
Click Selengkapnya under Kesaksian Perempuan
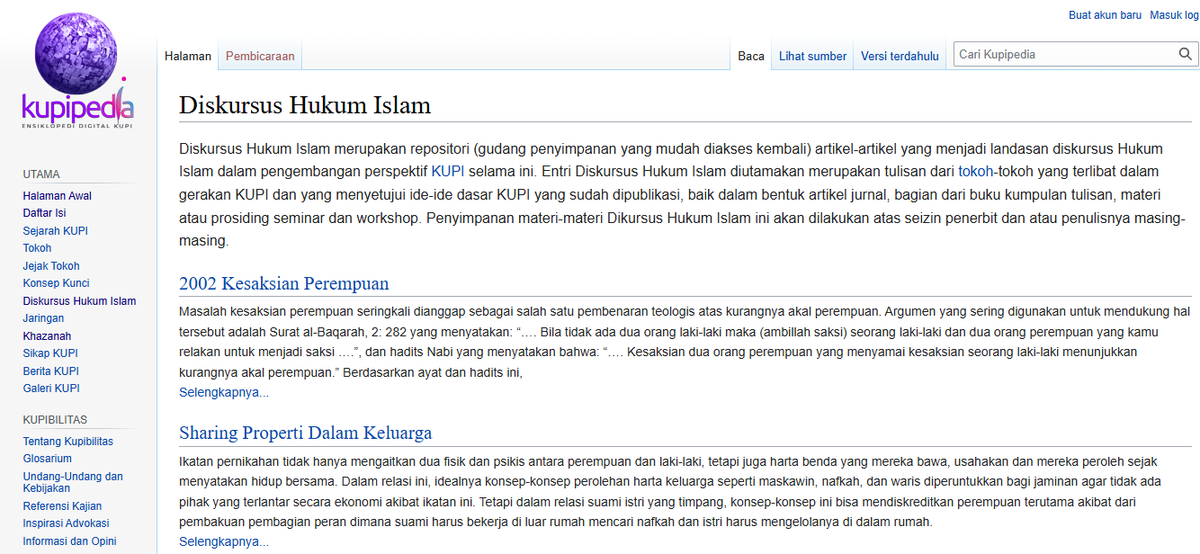tap(224, 392)
